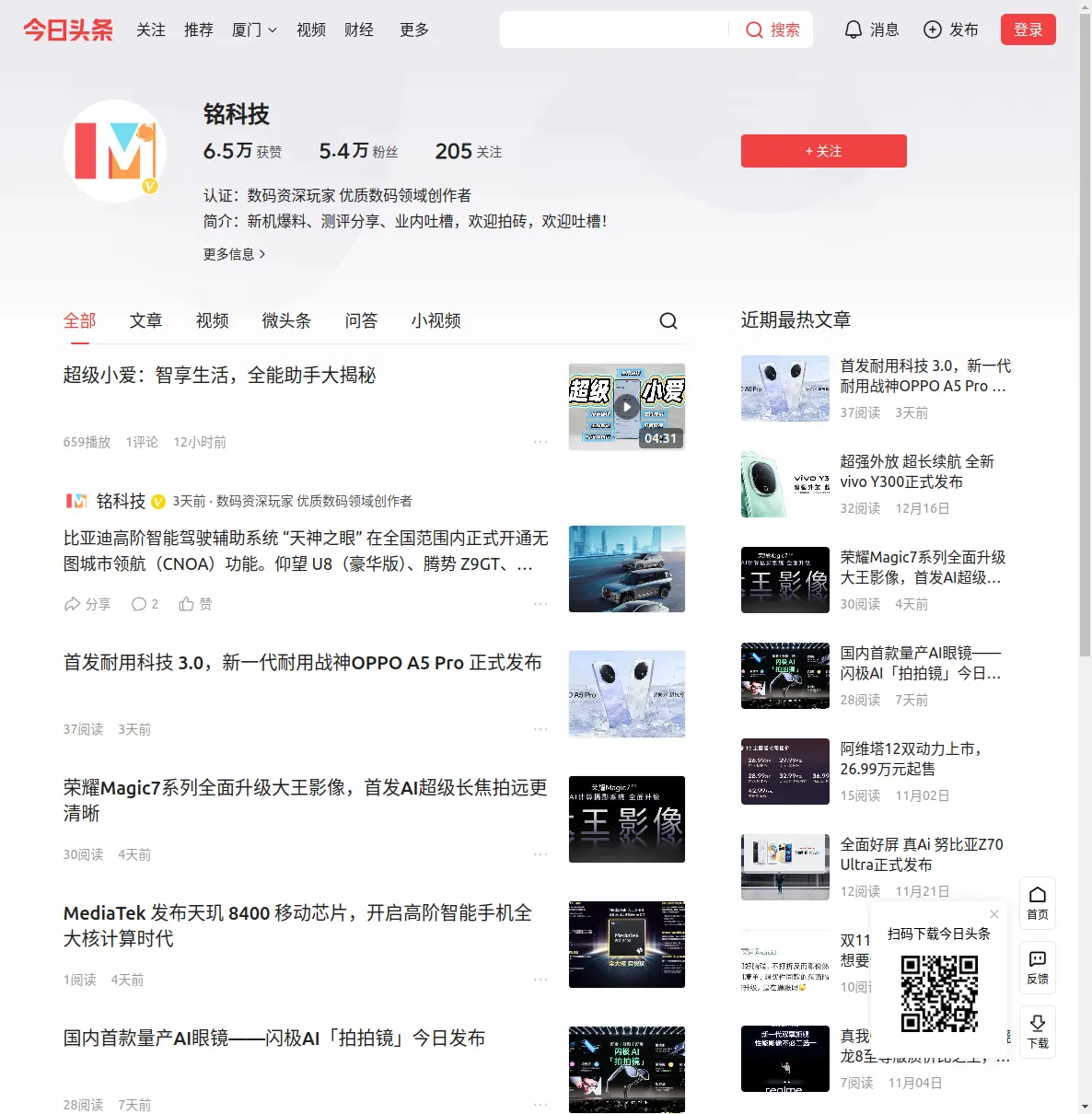The image size is (1092, 1114).
Task: Open 阿维塔12 thumbnail in hot list
Action: (785, 772)
